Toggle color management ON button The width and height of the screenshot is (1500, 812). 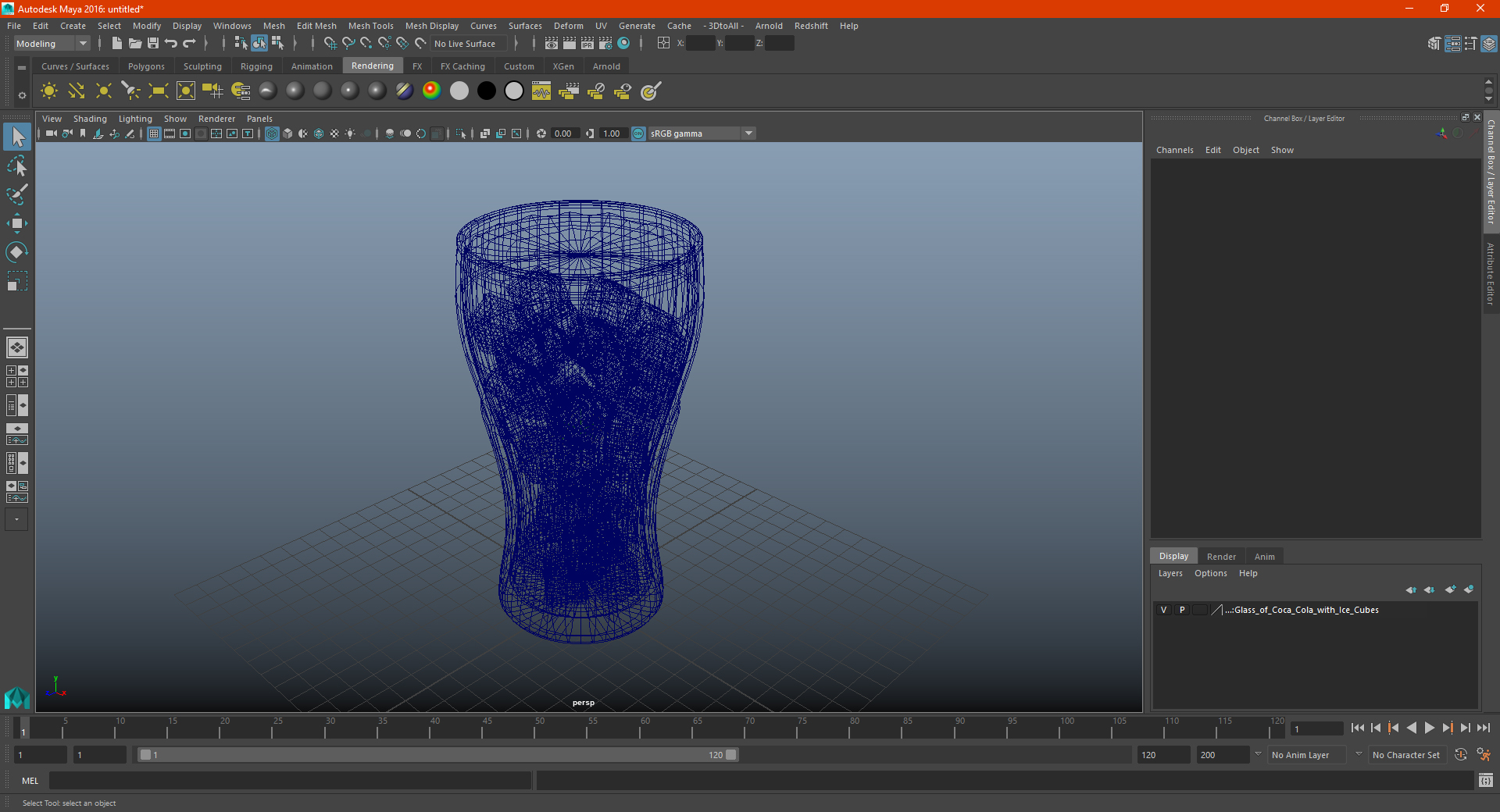click(x=638, y=134)
